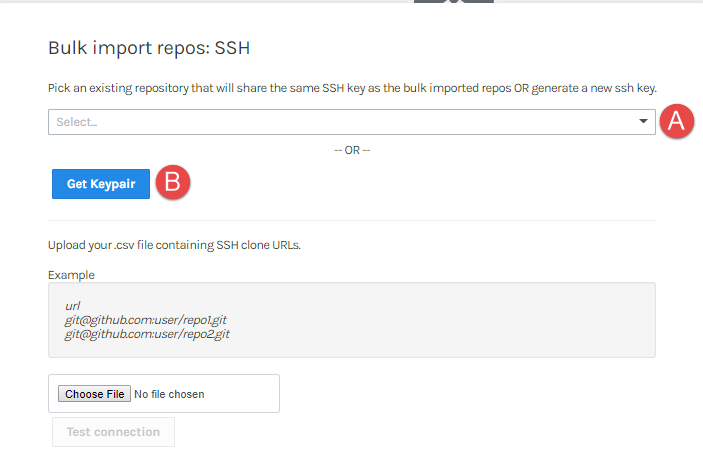Screen dimensions: 703x476
Task: Open the existing repository Select dropdown
Action: click(352, 122)
